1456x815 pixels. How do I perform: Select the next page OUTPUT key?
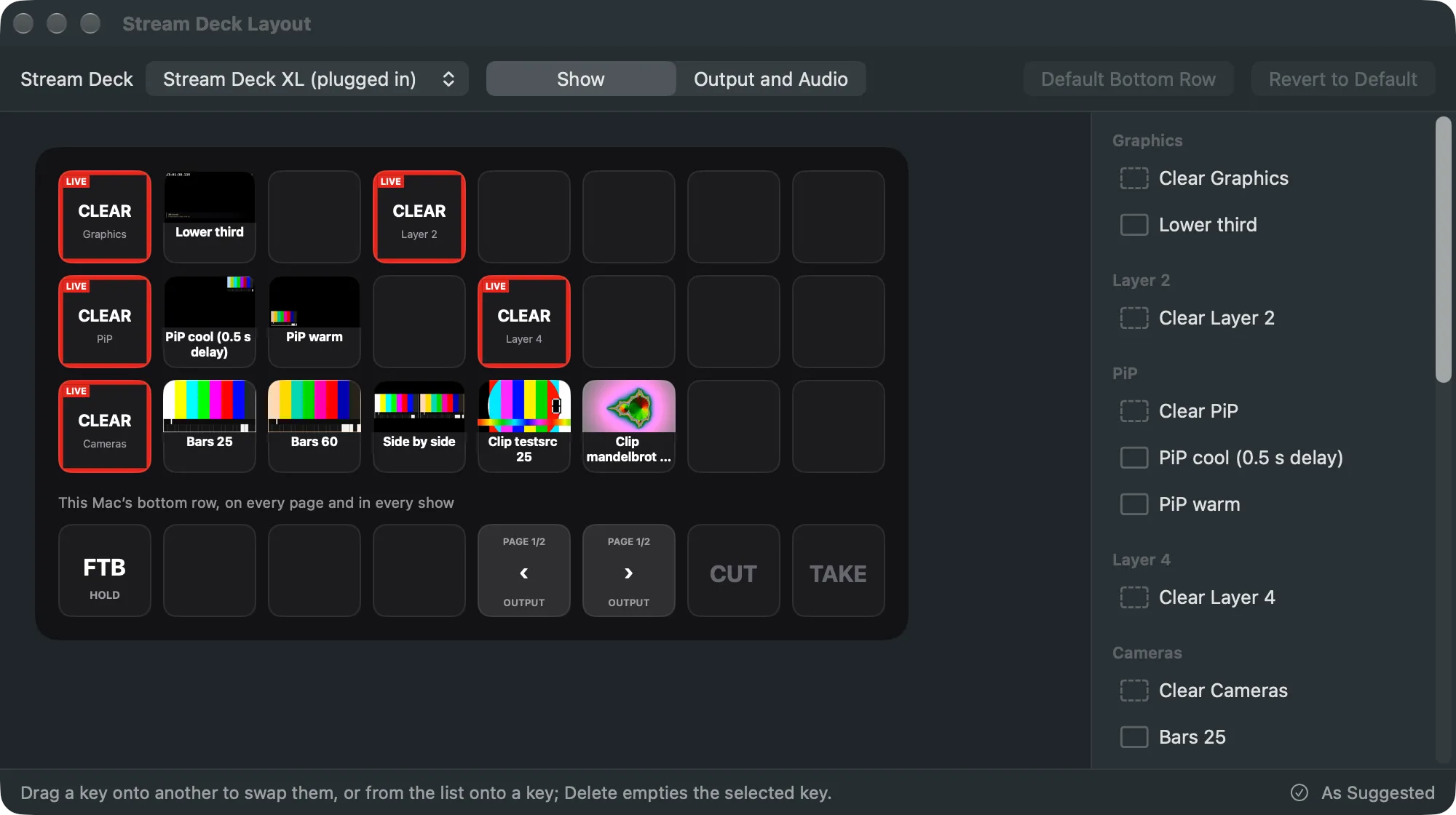coord(629,570)
